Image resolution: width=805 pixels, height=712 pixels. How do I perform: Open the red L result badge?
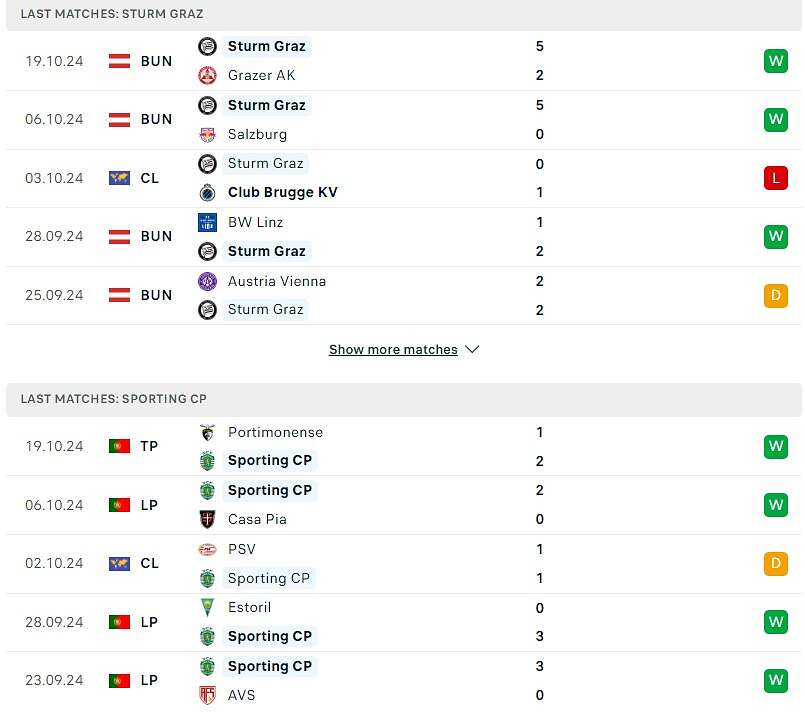point(776,178)
